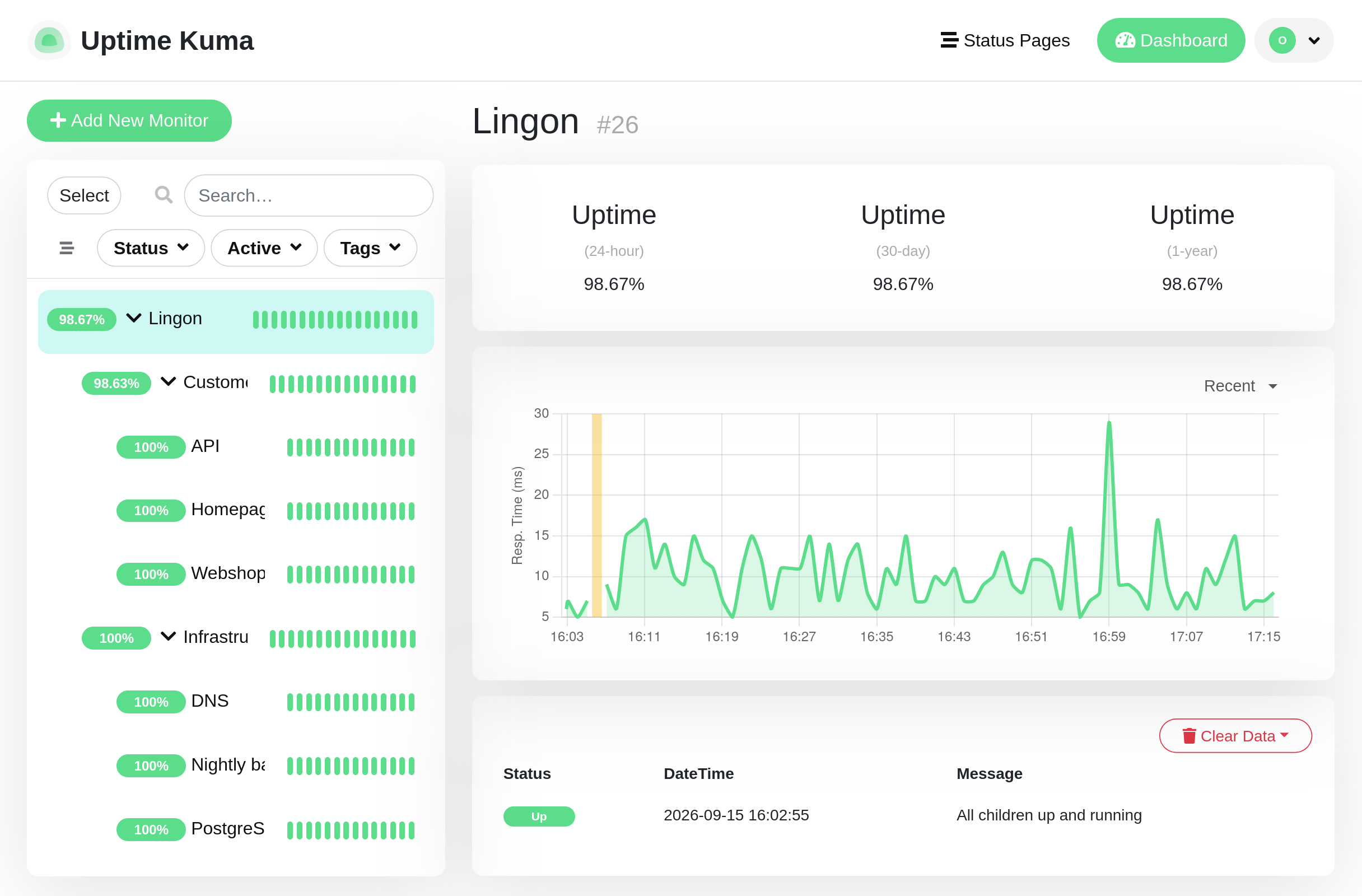Image resolution: width=1362 pixels, height=896 pixels.
Task: Click the 98.67% uptime badge for Lingon
Action: point(81,319)
